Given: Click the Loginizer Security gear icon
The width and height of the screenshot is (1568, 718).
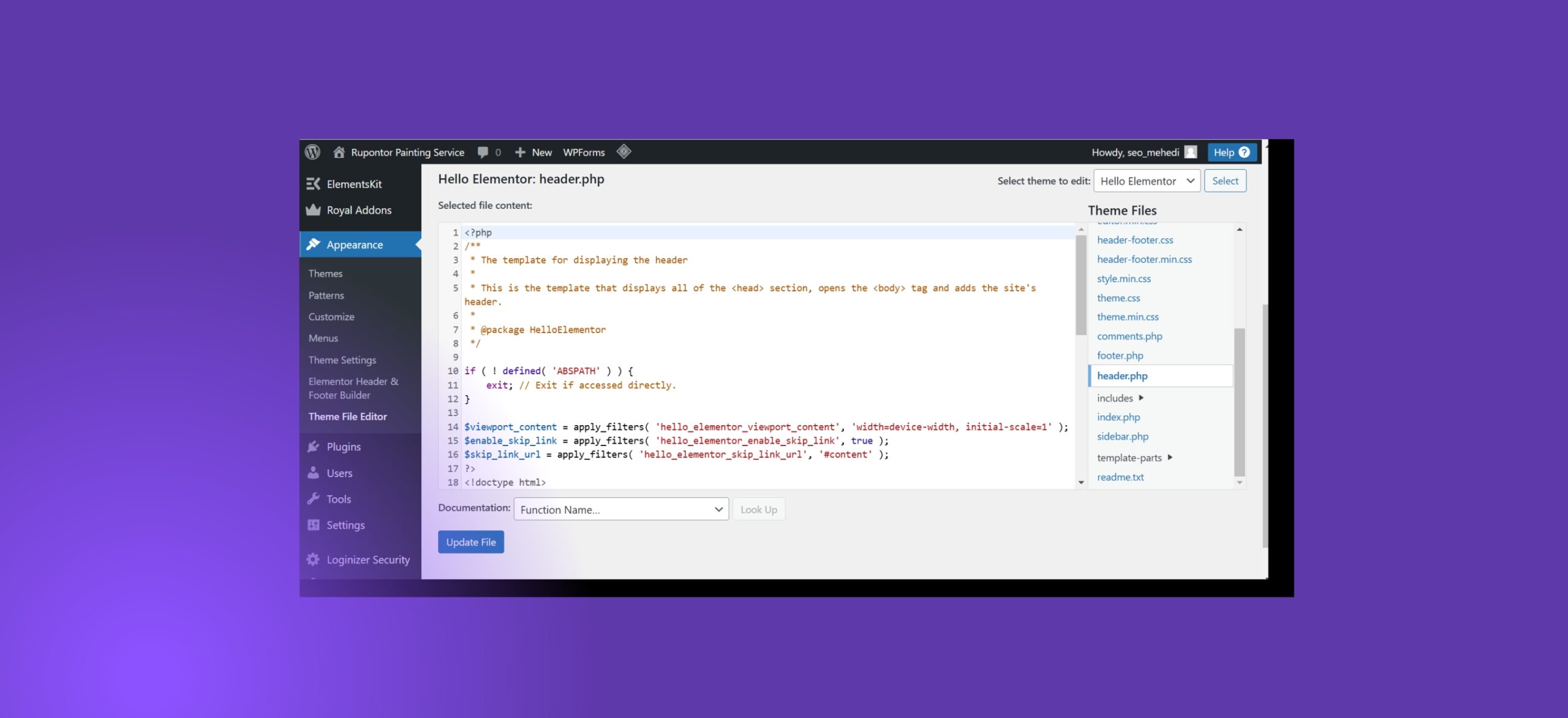Looking at the screenshot, I should (312, 559).
